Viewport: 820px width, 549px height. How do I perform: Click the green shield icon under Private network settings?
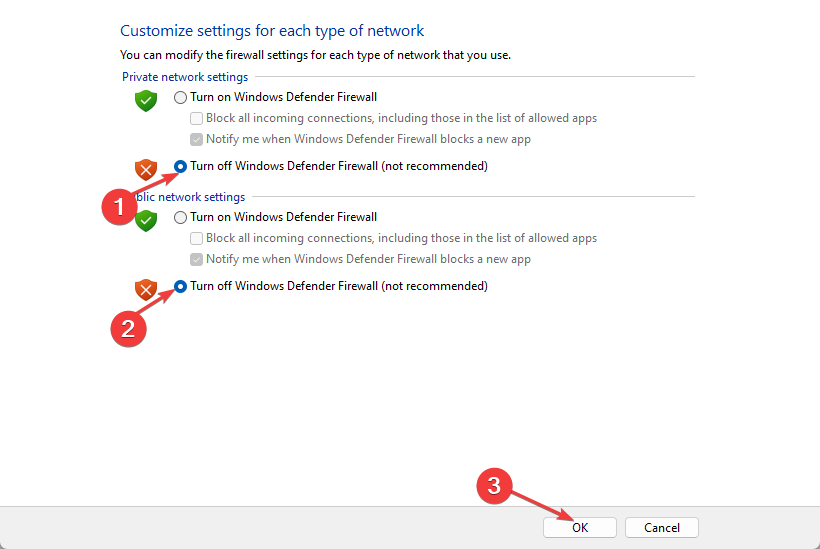coord(147,100)
